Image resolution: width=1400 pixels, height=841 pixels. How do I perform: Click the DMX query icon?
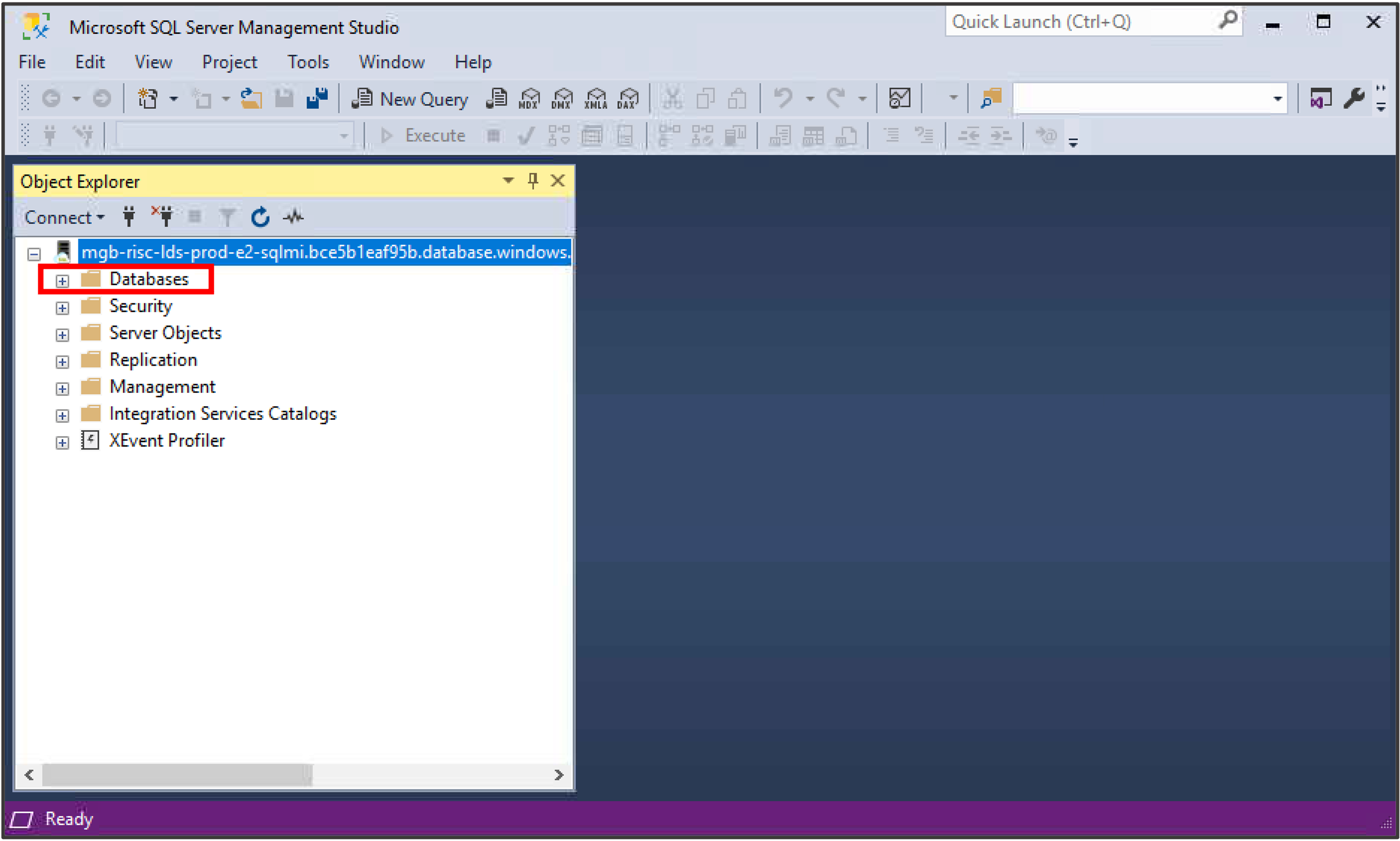562,99
